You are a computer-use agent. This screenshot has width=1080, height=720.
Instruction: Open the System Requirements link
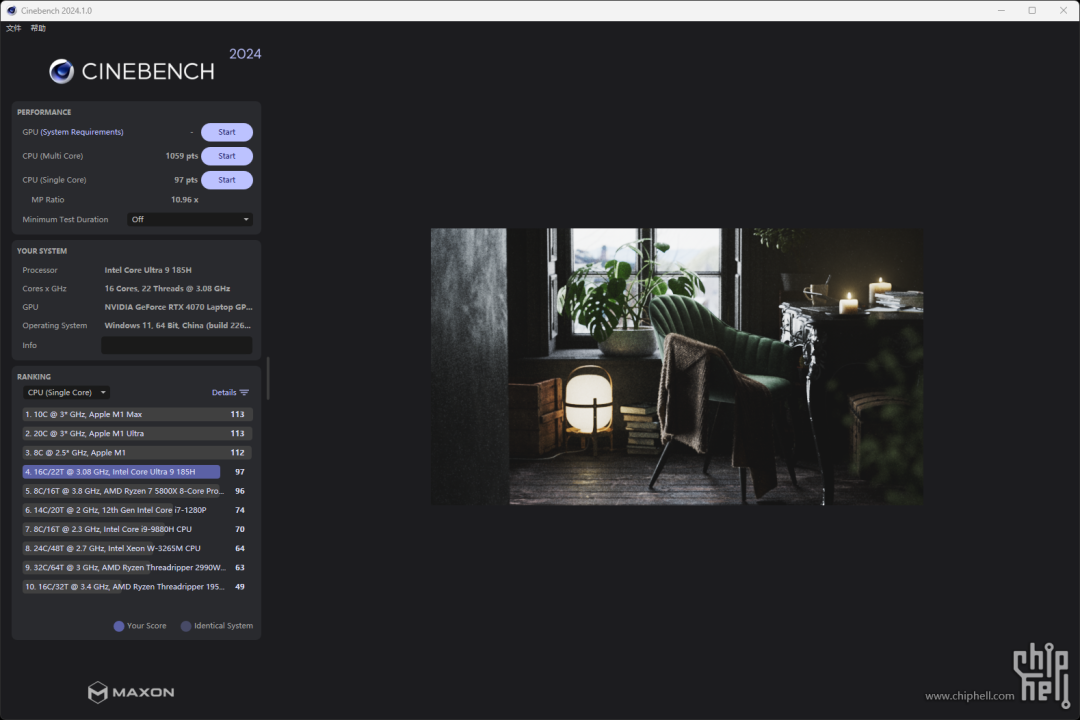[x=82, y=132]
